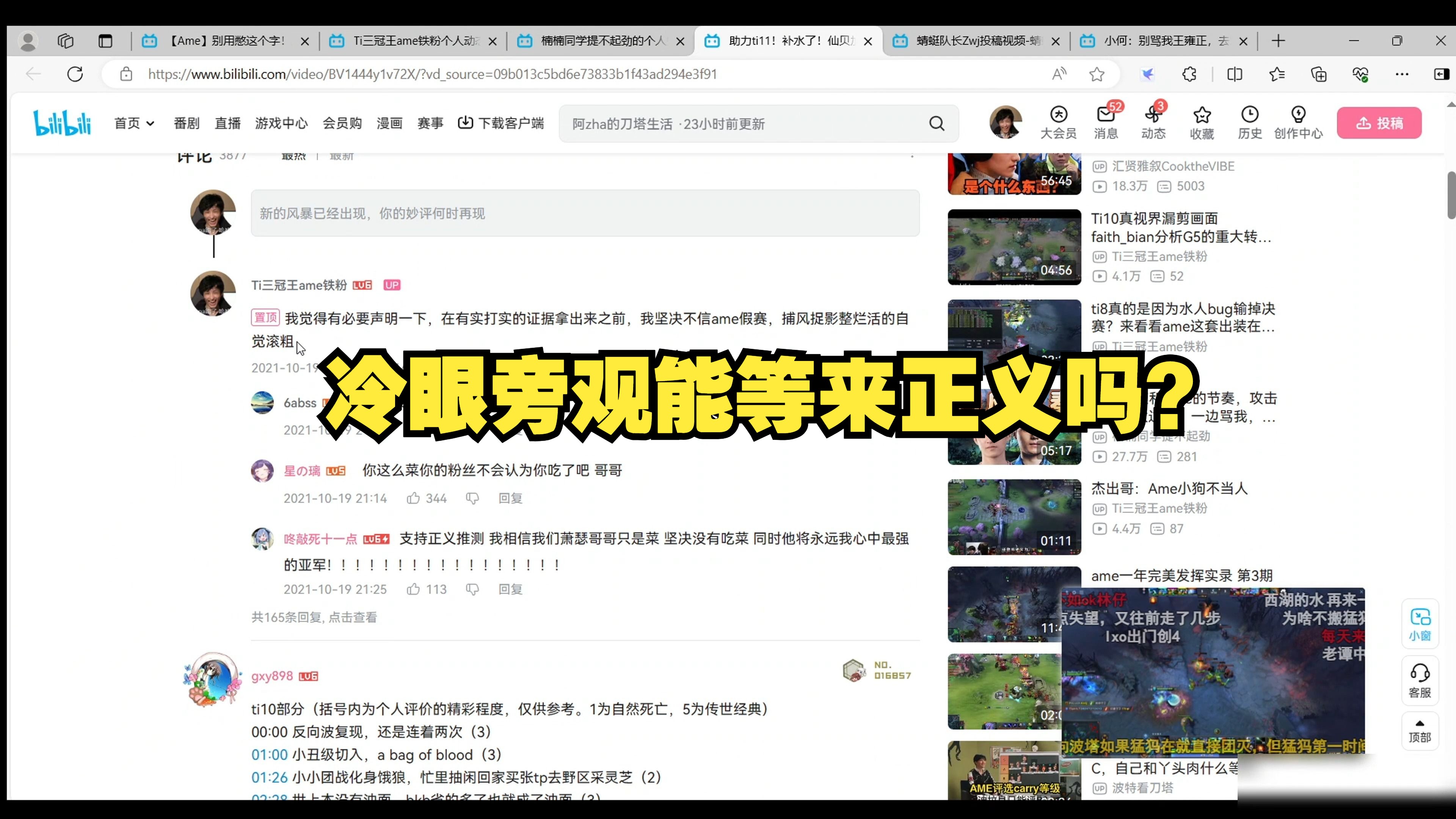Click the pink 投稿 upload button

tap(1379, 122)
